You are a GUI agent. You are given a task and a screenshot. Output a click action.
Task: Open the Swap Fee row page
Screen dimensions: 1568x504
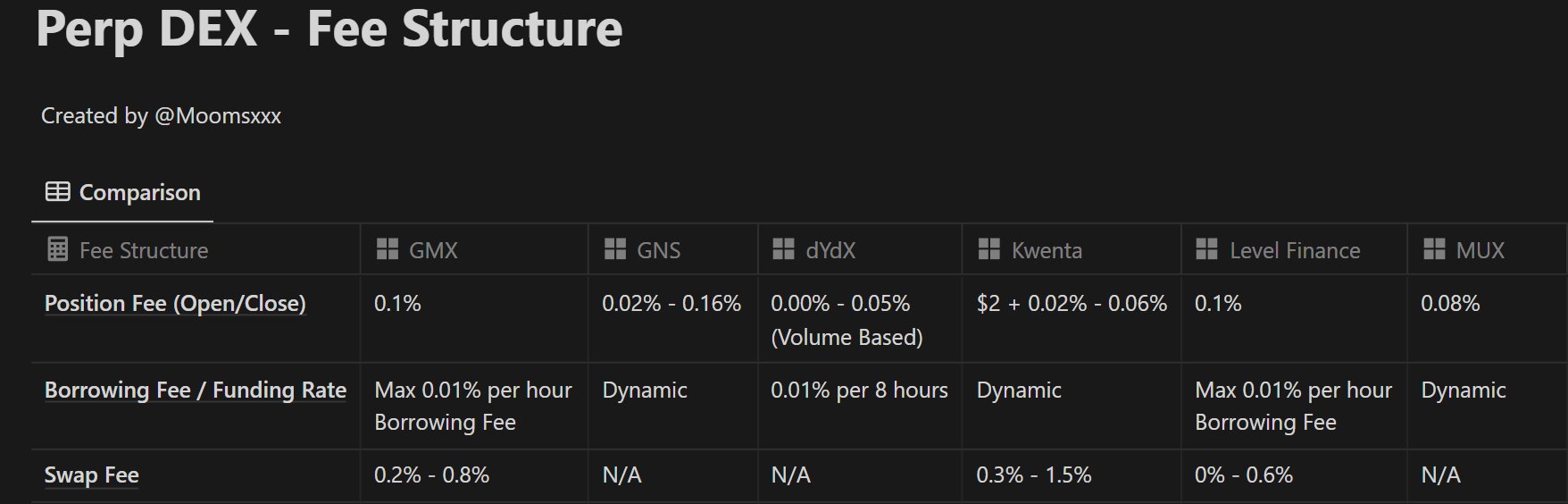click(92, 475)
